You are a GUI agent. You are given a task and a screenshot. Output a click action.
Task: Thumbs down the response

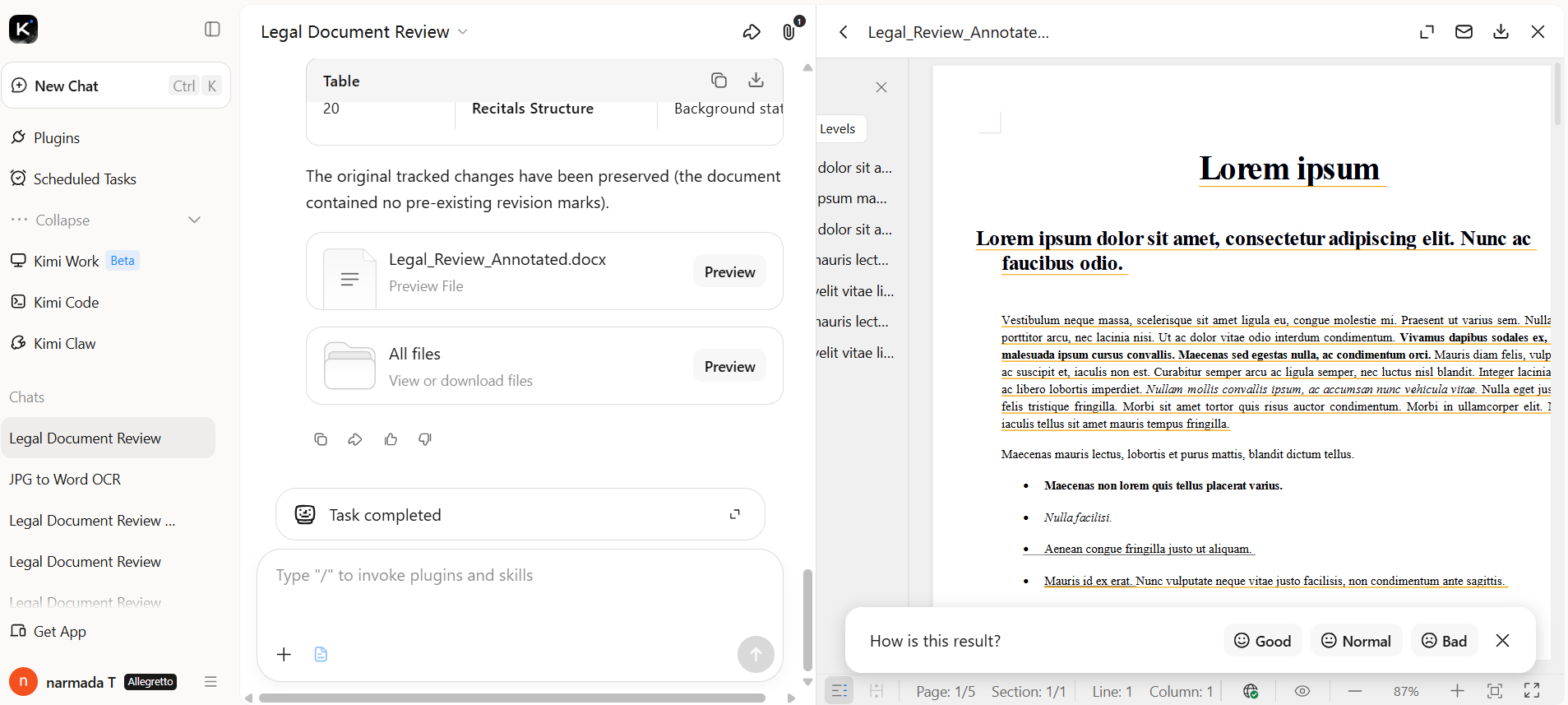pyautogui.click(x=425, y=439)
